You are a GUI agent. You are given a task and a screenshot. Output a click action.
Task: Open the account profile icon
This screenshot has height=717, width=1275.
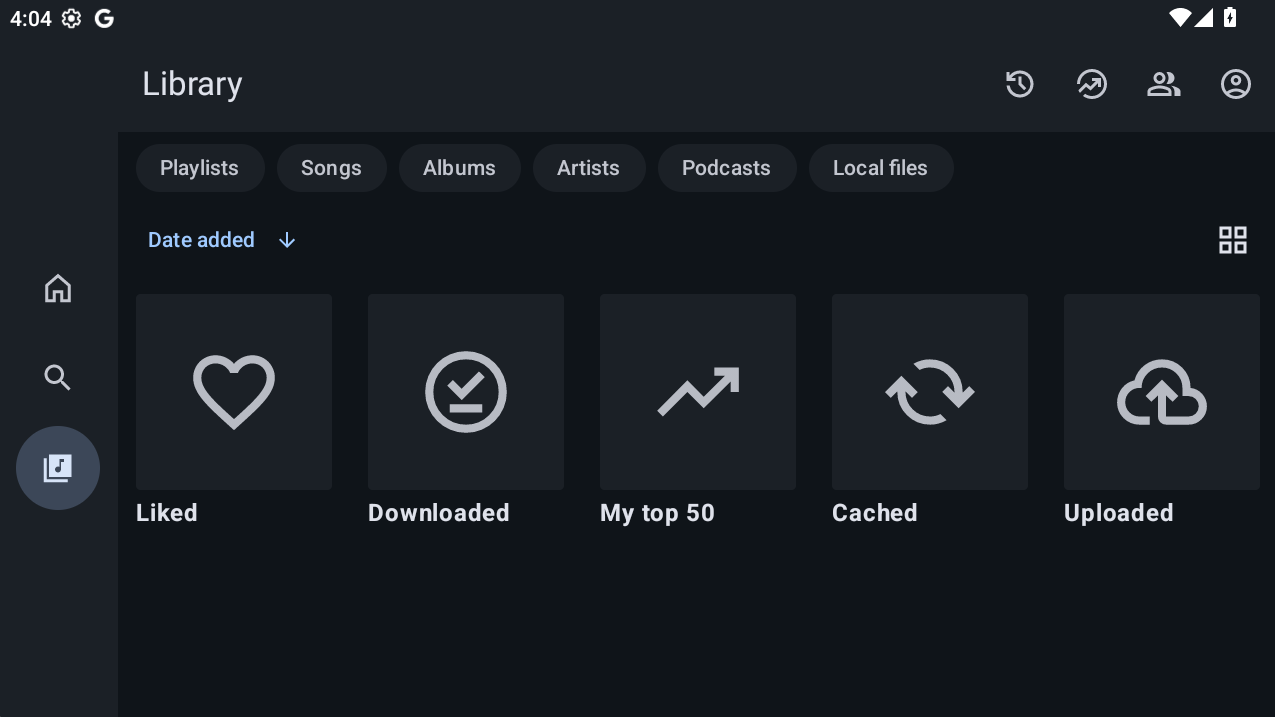[1235, 84]
